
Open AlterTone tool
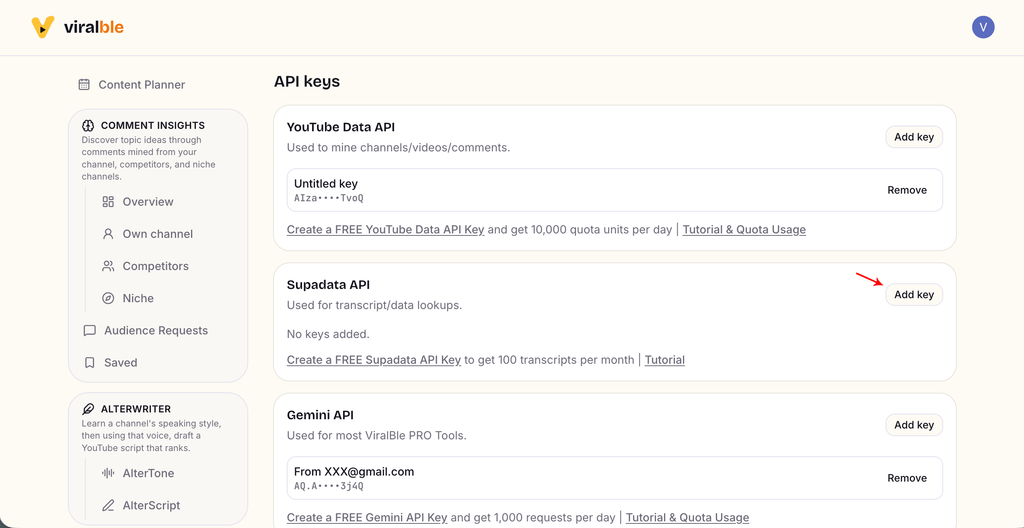tap(148, 473)
